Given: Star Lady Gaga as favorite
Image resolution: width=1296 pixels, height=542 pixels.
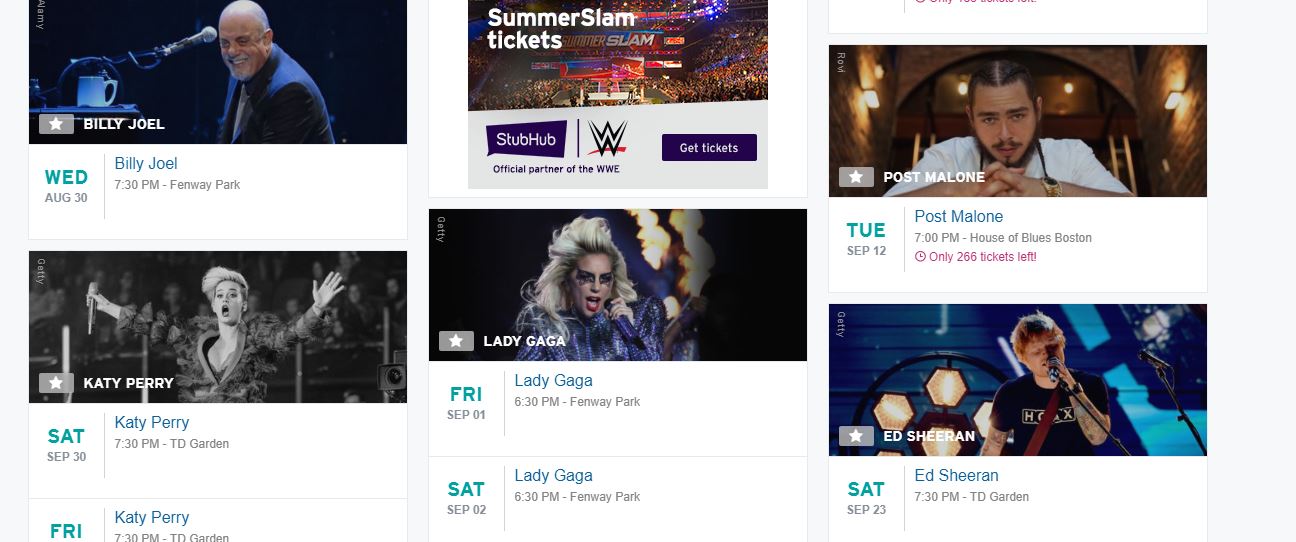Looking at the screenshot, I should coord(456,341).
